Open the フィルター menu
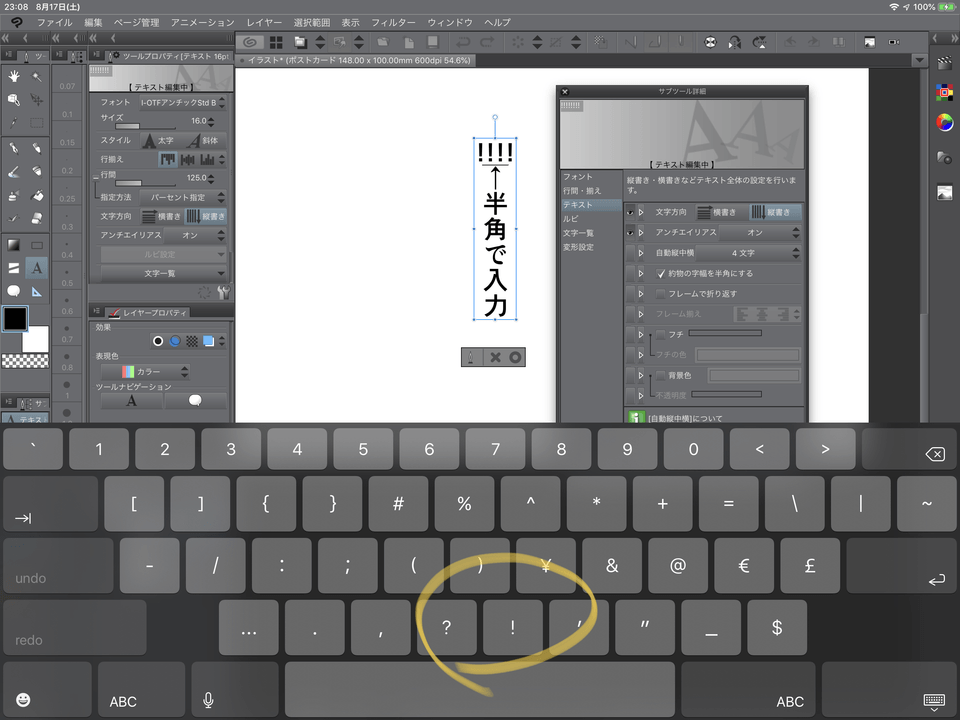 (393, 22)
